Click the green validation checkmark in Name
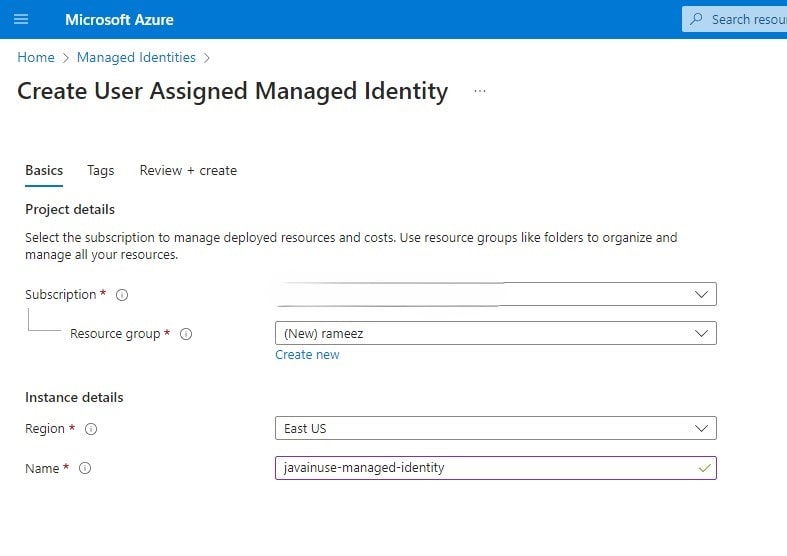 [705, 468]
